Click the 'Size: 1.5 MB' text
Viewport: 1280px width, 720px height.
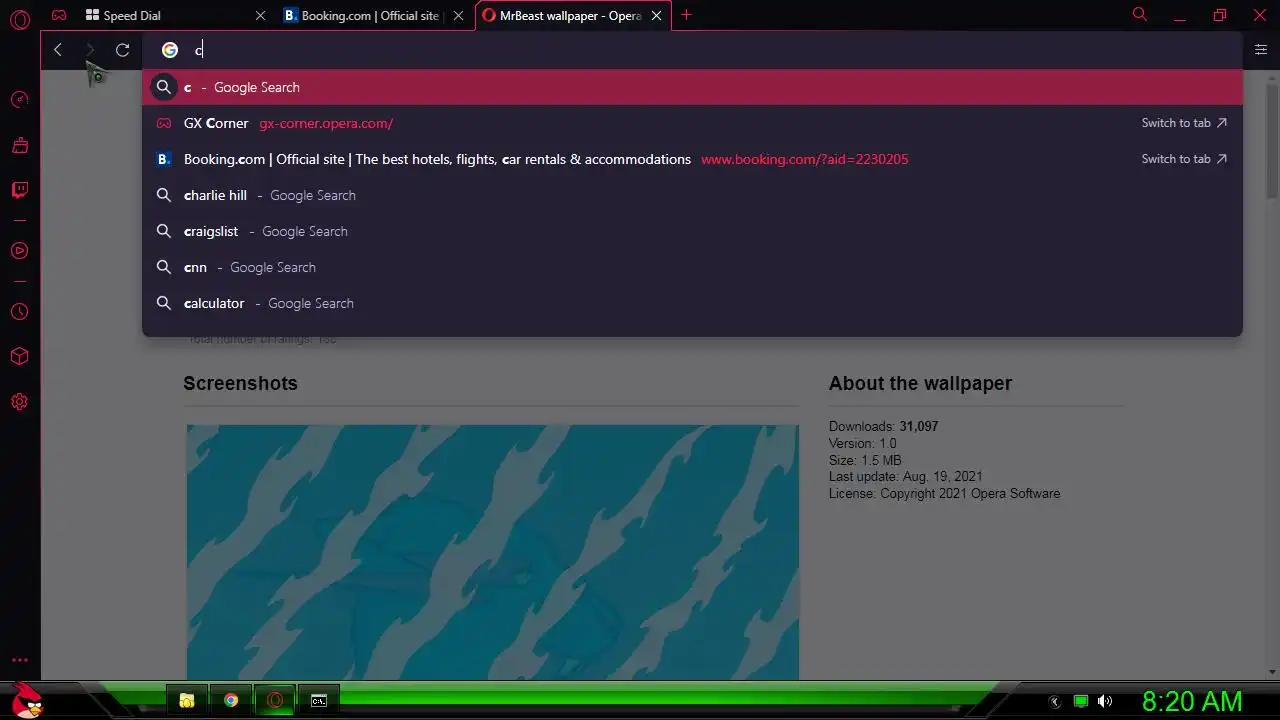point(865,460)
